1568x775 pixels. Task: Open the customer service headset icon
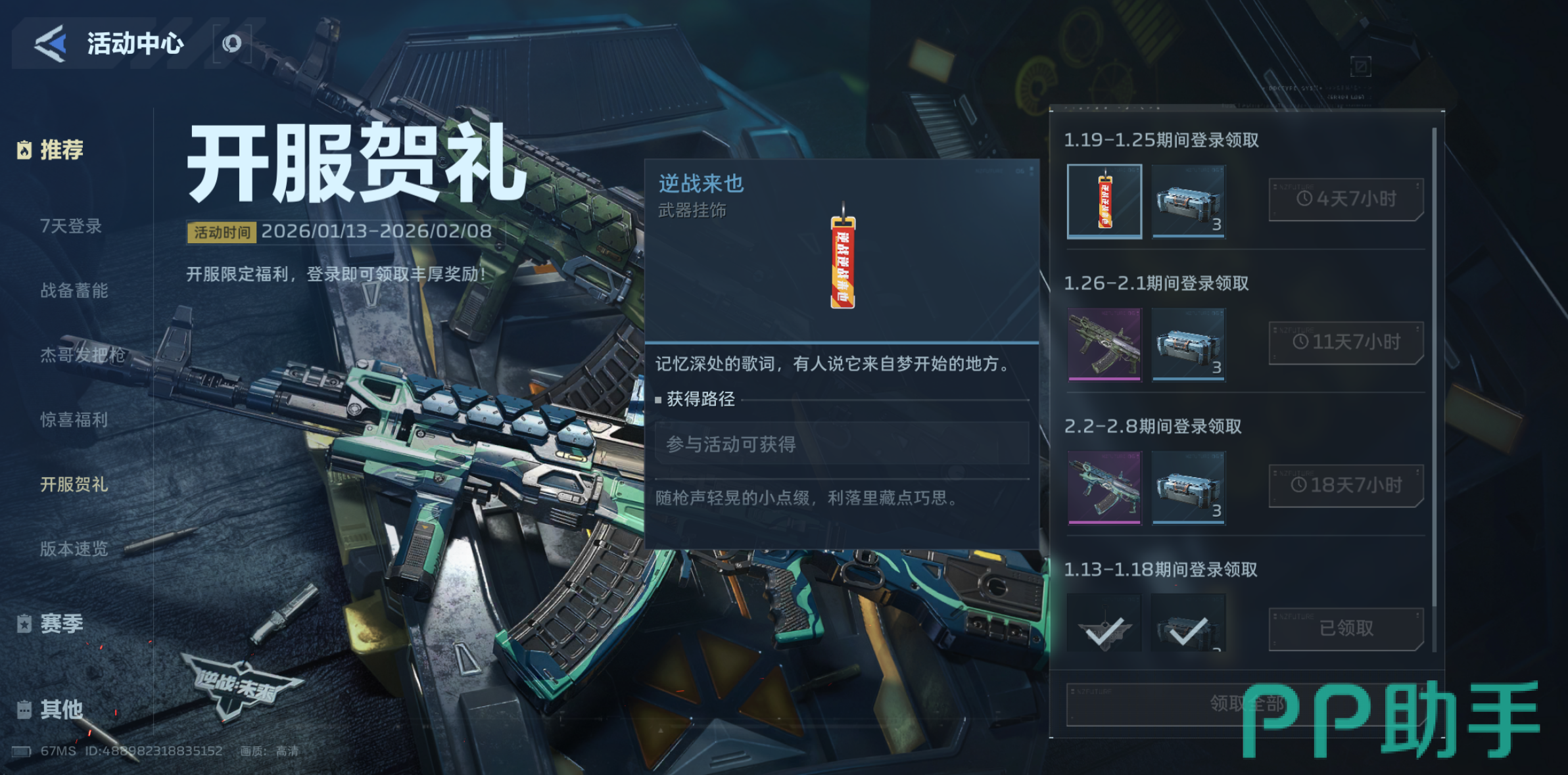[231, 43]
